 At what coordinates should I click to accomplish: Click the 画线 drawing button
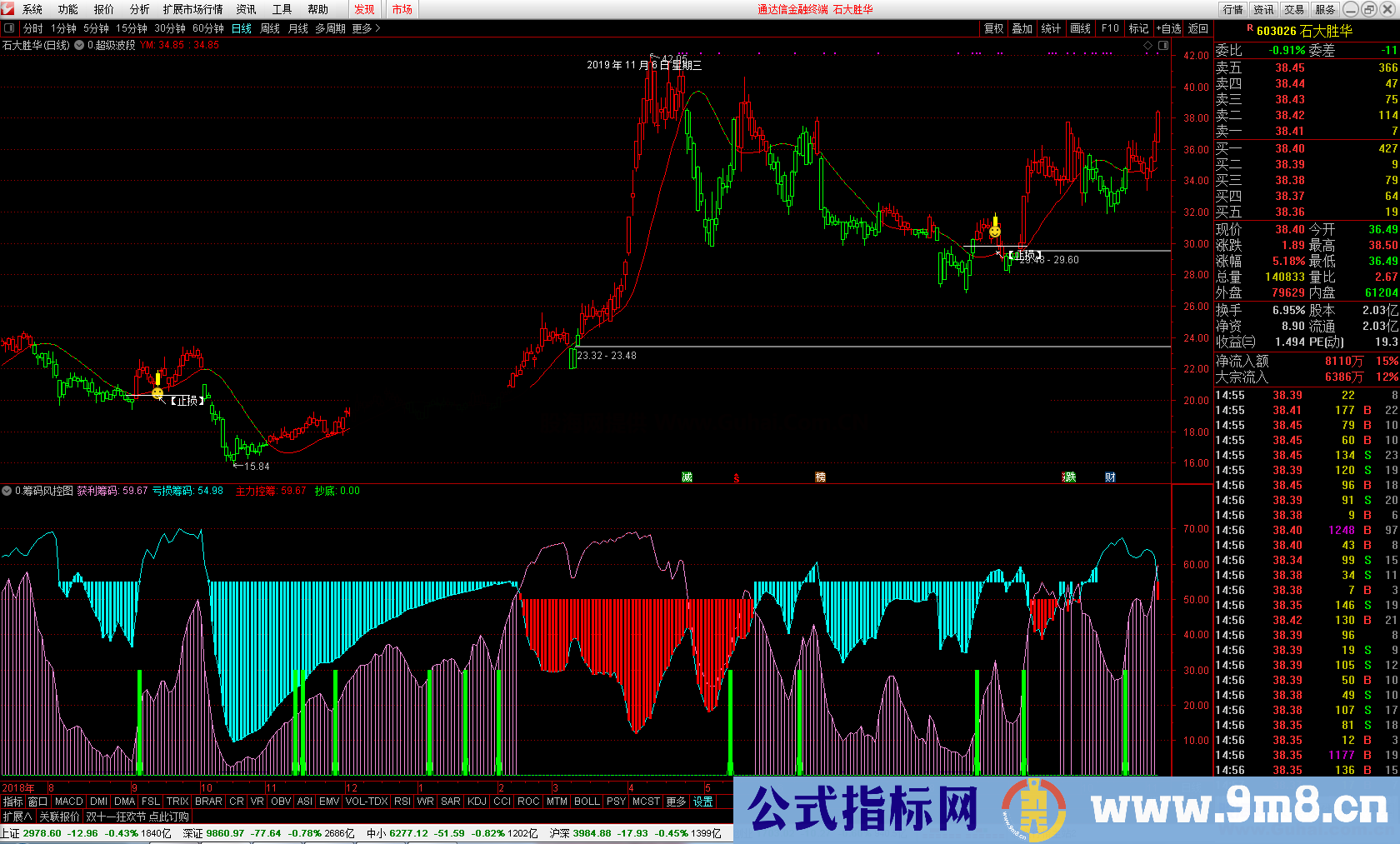pyautogui.click(x=1080, y=28)
